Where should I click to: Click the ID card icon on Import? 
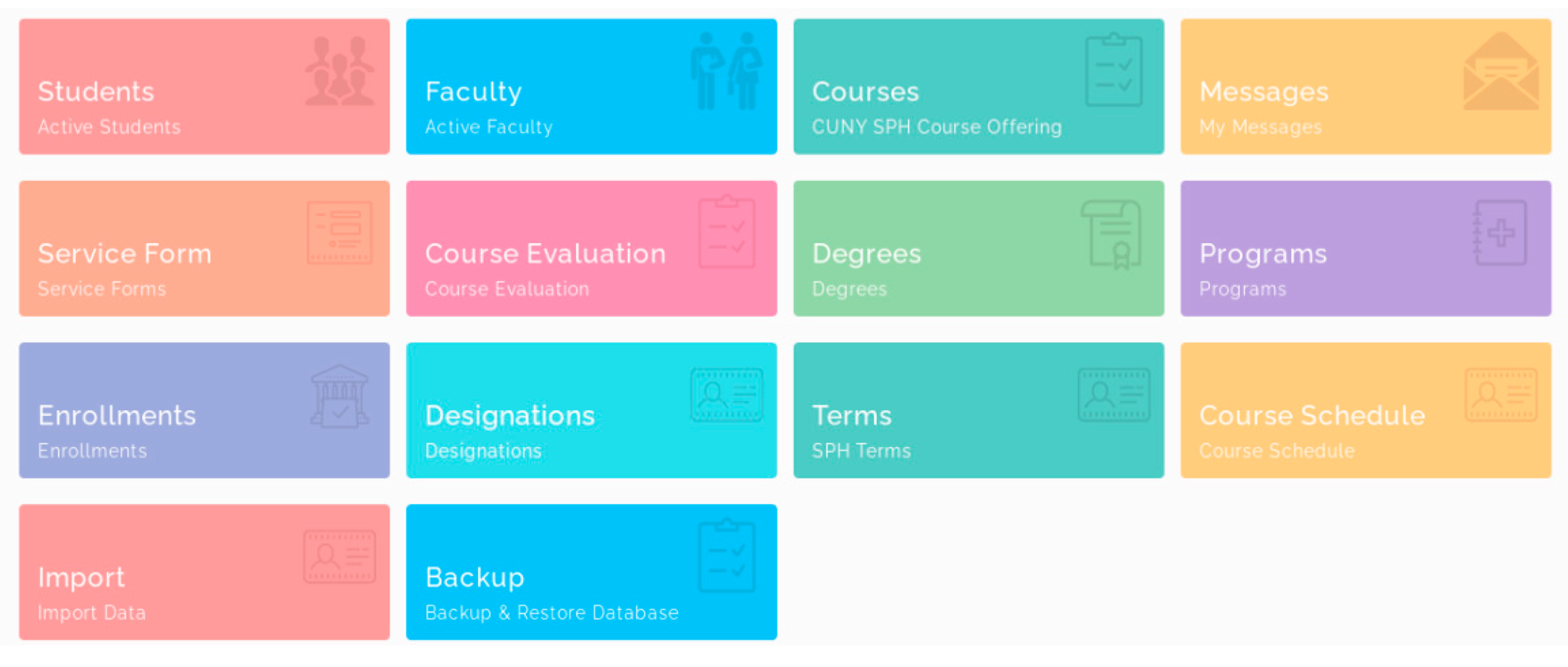[339, 557]
